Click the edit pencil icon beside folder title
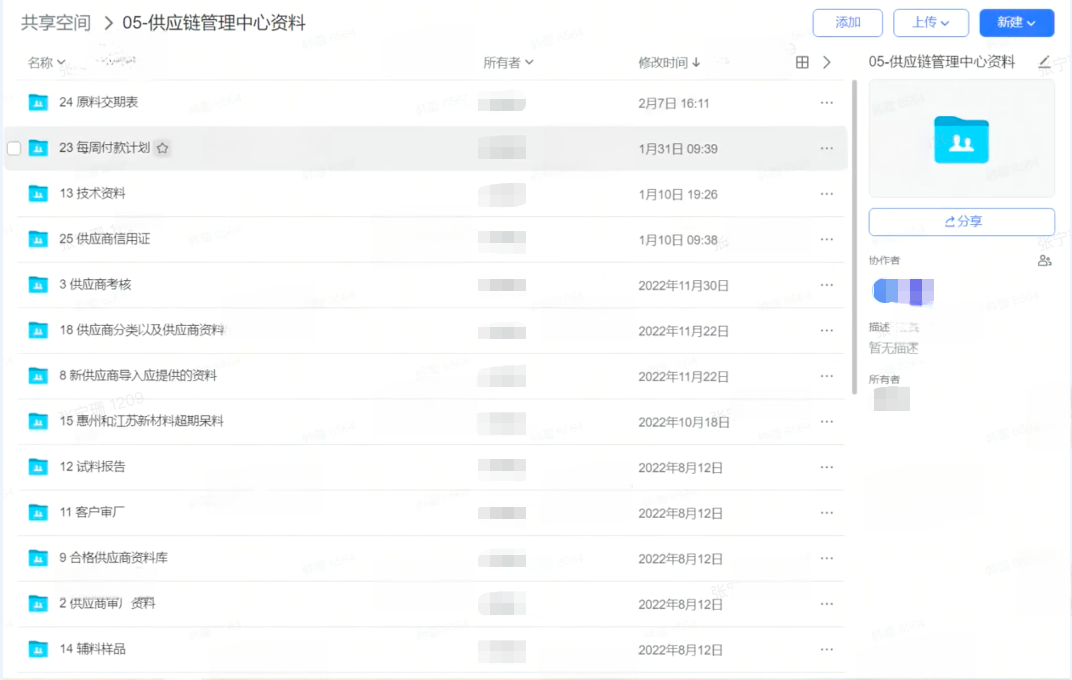Image resolution: width=1072 pixels, height=680 pixels. 1044,62
